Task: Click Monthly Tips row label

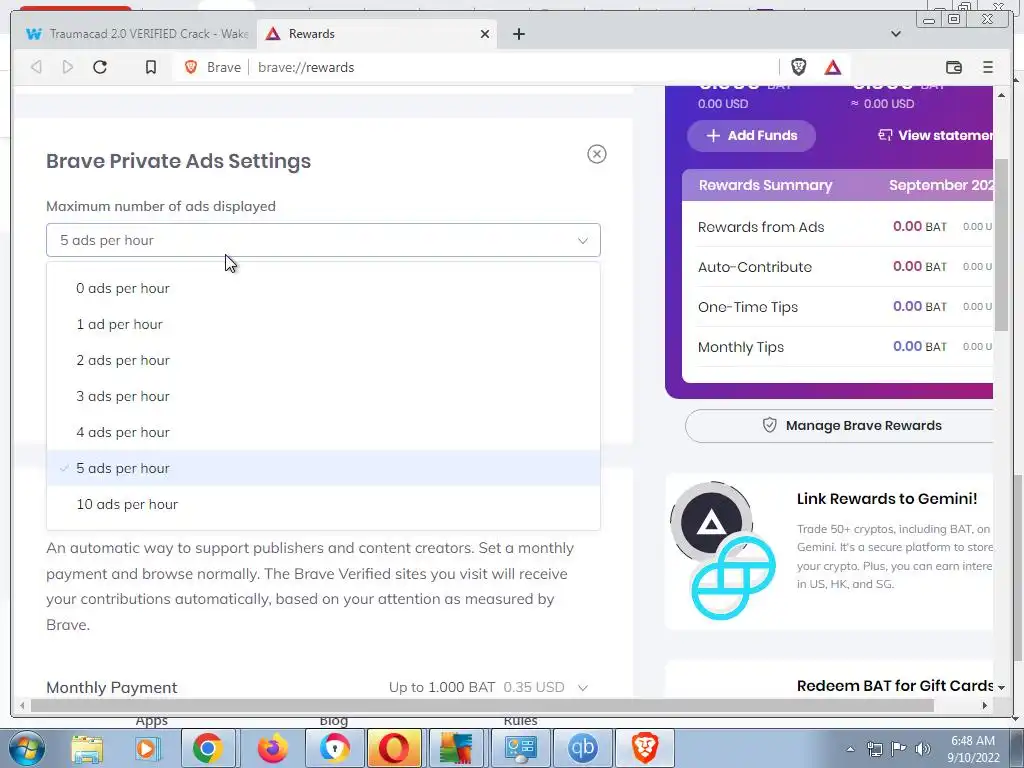Action: coord(741,347)
